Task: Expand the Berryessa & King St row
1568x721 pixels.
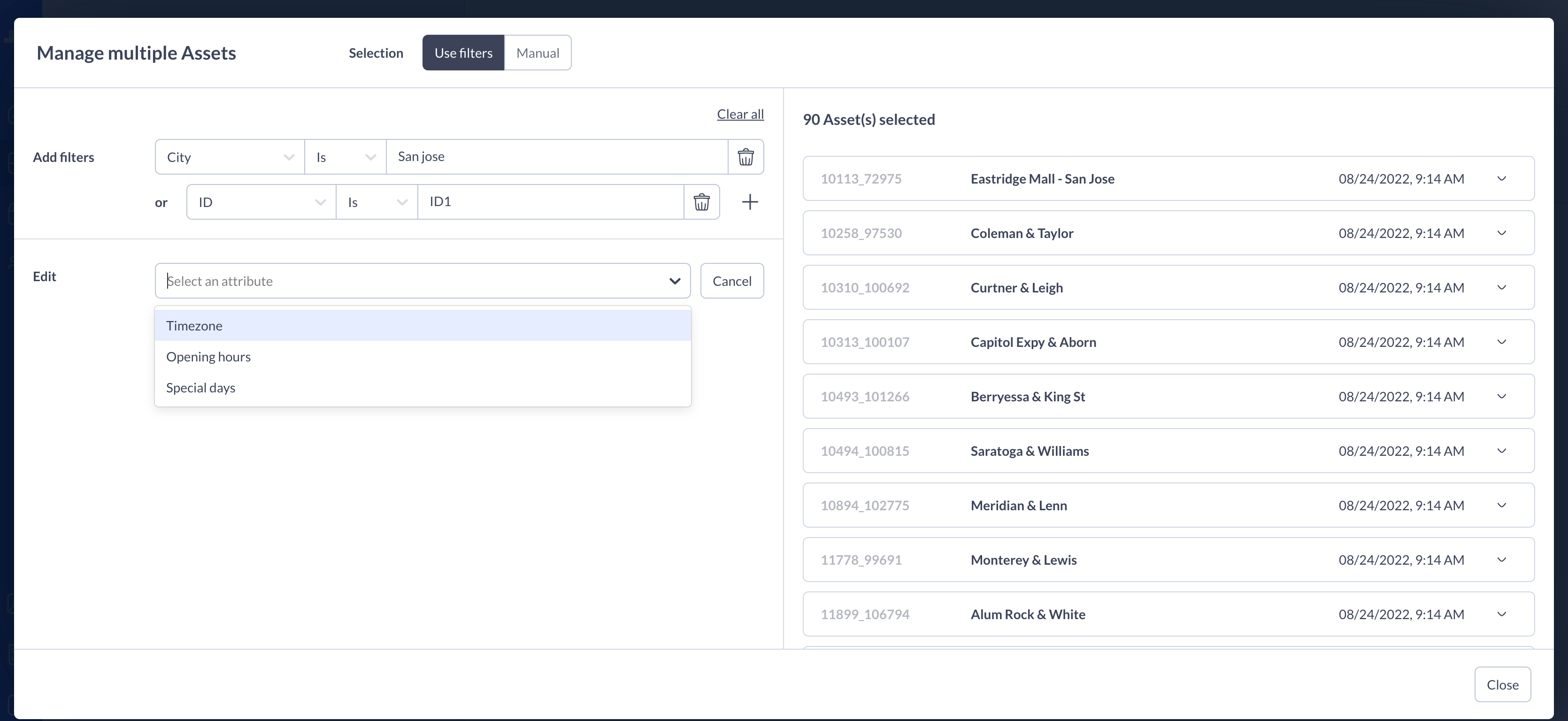Action: point(1501,397)
